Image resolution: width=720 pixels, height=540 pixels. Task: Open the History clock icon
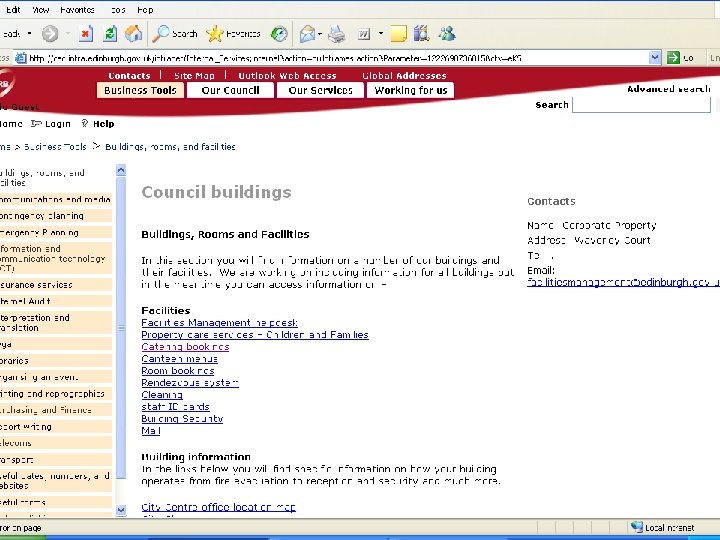[279, 34]
